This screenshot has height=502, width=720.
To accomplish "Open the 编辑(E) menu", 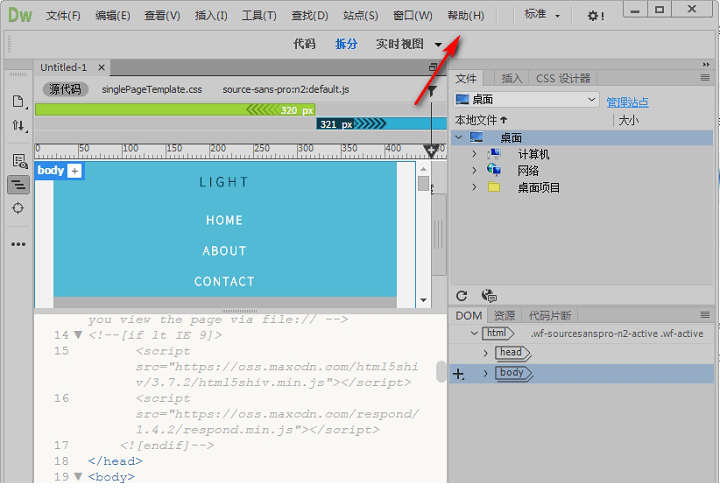I will (112, 16).
